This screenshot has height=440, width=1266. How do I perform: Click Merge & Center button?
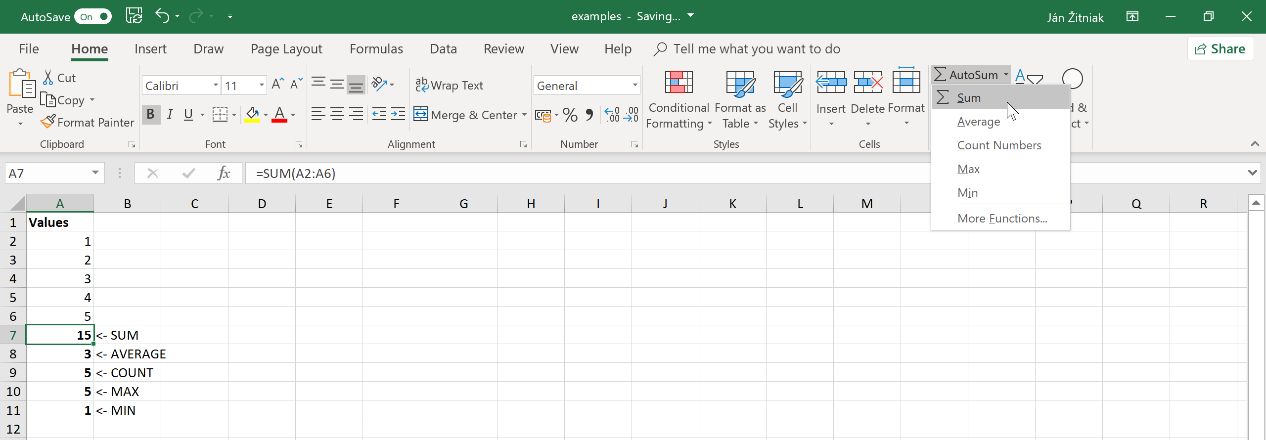(465, 115)
